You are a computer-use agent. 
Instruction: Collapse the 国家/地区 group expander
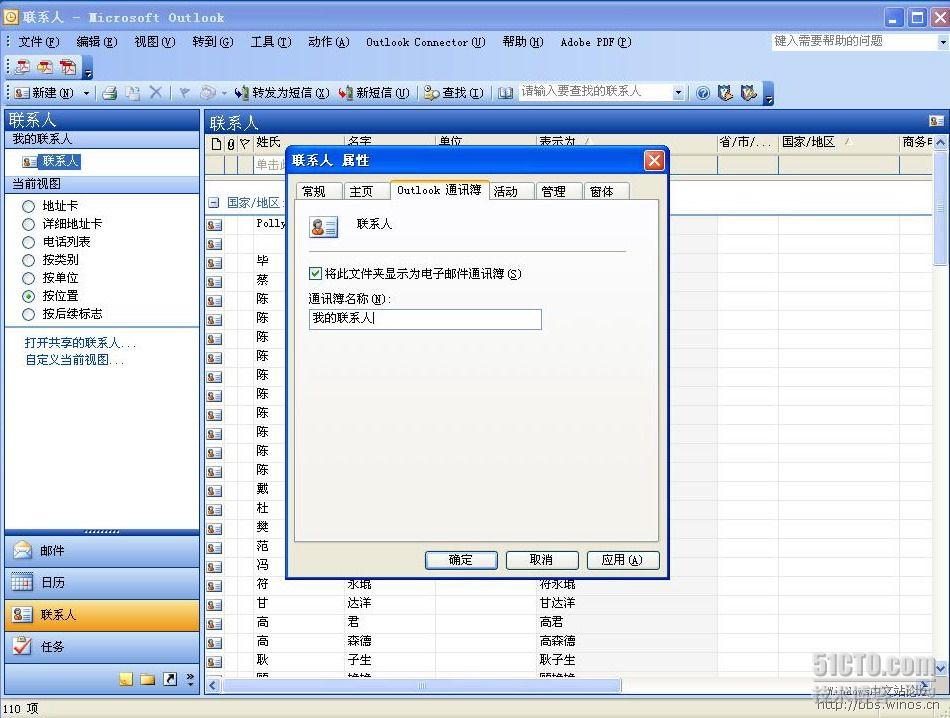tap(213, 203)
